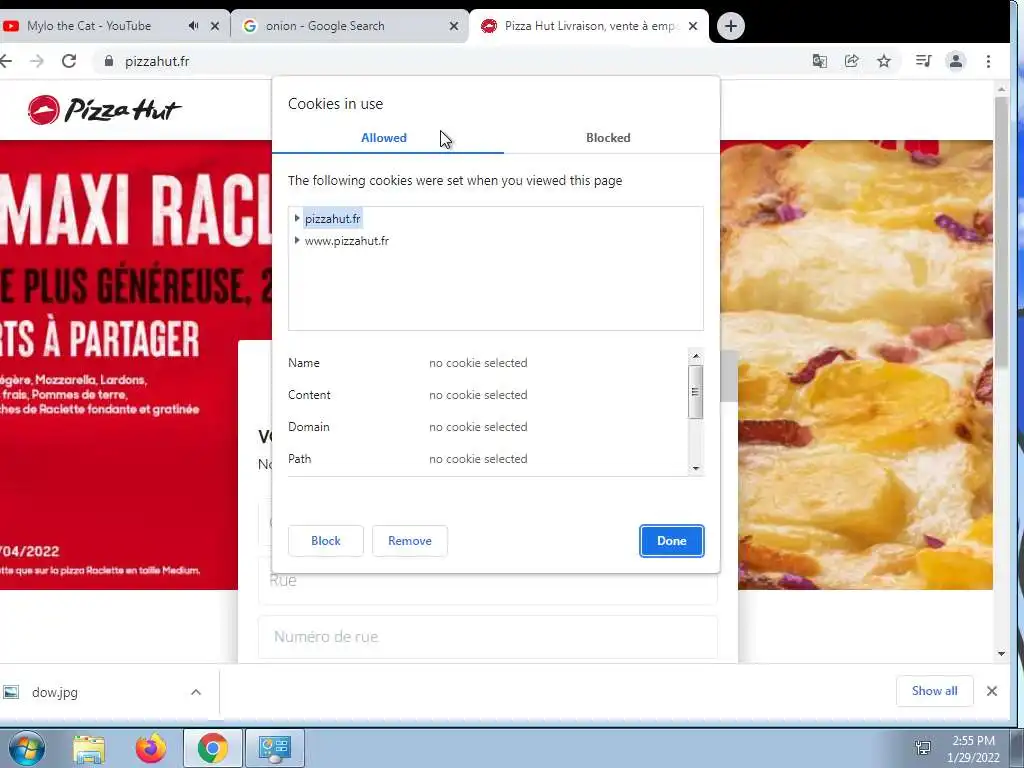Close the Pizza Hut Livraison tab
The image size is (1024, 768).
point(693,26)
